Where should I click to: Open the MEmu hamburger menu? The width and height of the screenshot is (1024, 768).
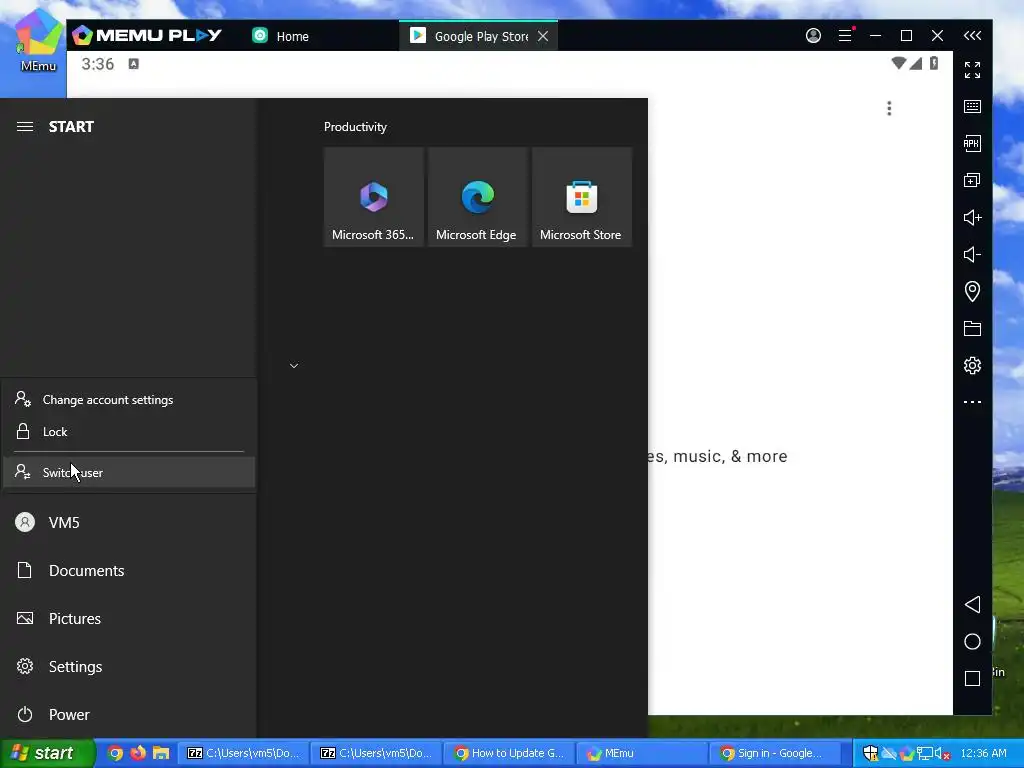click(x=845, y=35)
